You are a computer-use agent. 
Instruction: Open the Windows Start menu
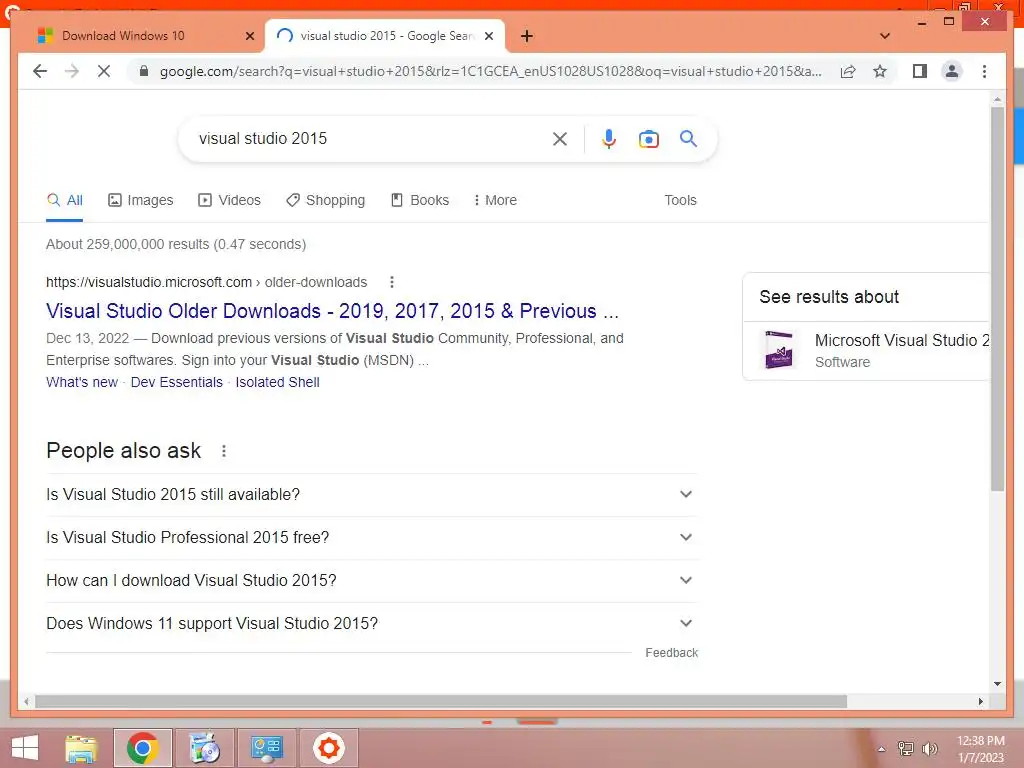point(25,748)
